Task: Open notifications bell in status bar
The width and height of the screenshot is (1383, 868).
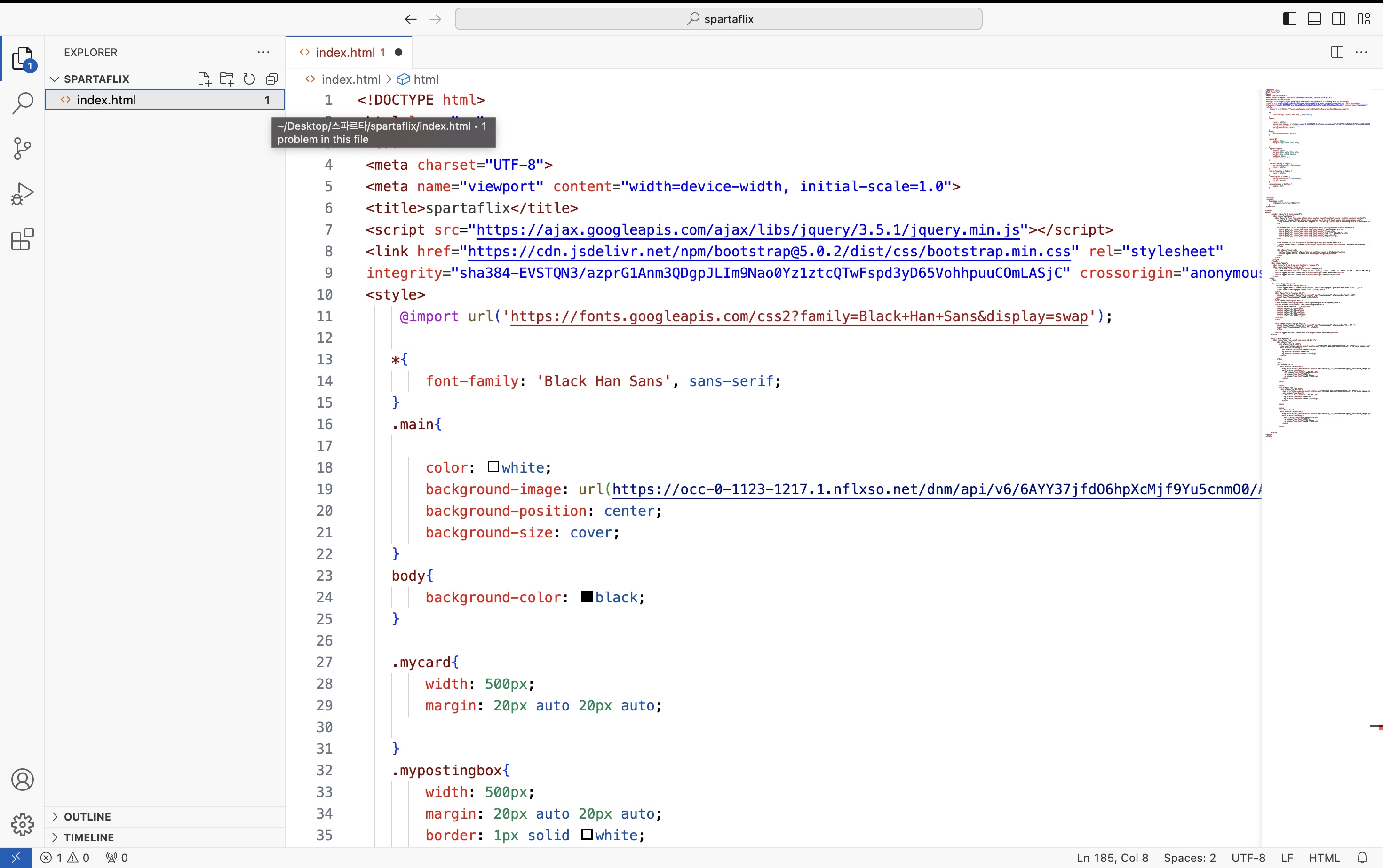Action: point(1362,858)
